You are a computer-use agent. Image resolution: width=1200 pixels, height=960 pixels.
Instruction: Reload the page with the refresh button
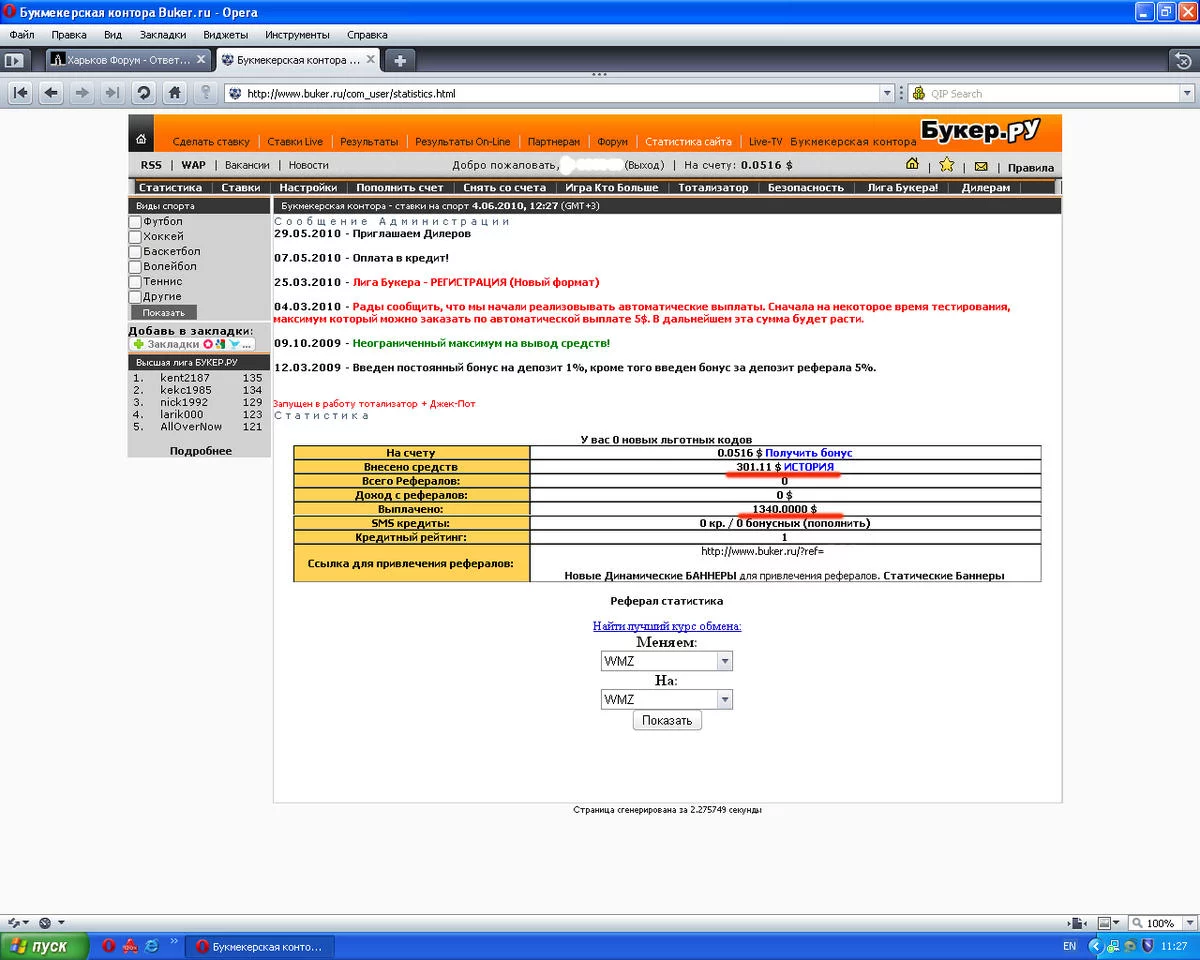143,93
